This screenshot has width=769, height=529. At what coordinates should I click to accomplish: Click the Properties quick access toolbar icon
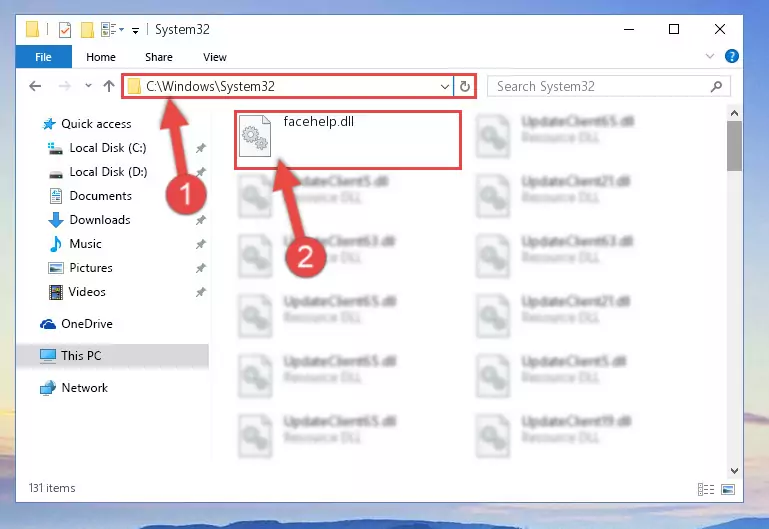(64, 30)
